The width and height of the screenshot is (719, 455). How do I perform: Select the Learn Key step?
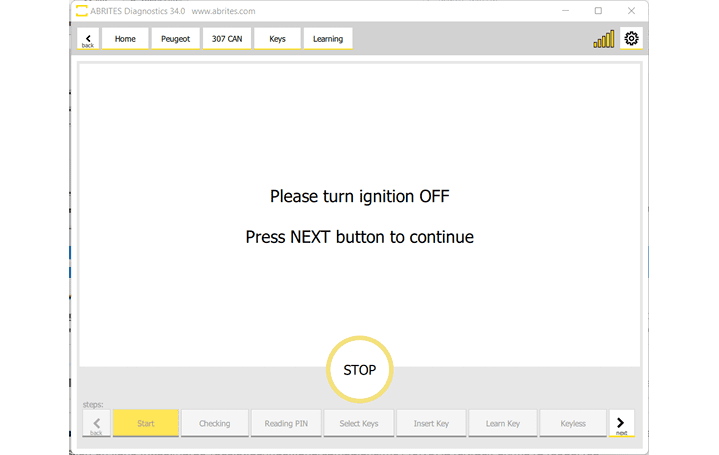[x=503, y=423]
